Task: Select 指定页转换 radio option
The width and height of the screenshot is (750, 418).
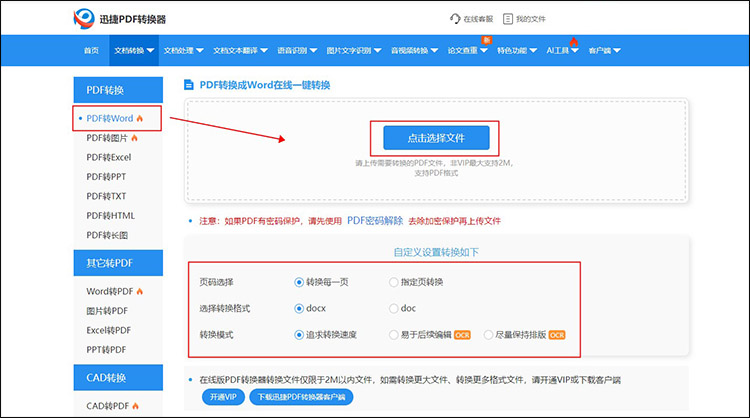Action: (x=393, y=282)
